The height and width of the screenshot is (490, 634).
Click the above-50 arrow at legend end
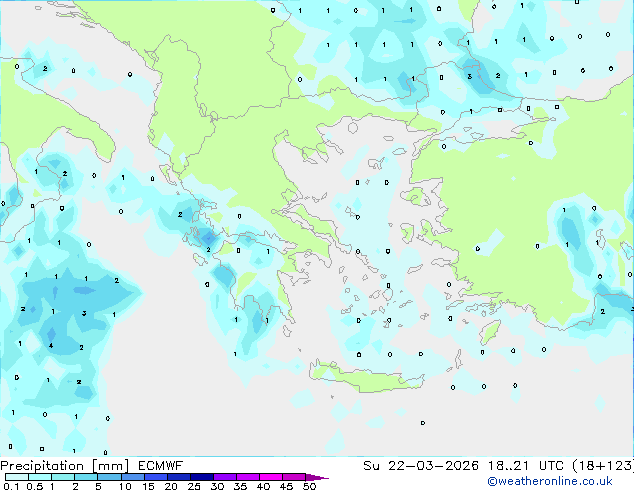tap(317, 477)
